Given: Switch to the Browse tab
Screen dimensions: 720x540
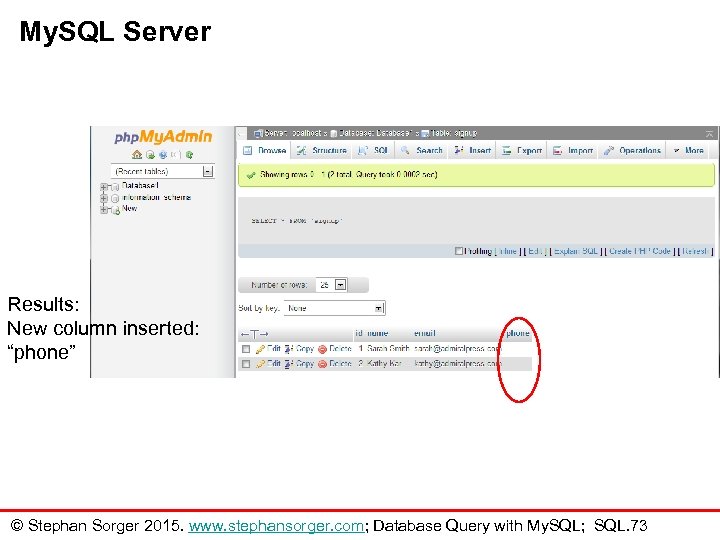Looking at the screenshot, I should (264, 150).
